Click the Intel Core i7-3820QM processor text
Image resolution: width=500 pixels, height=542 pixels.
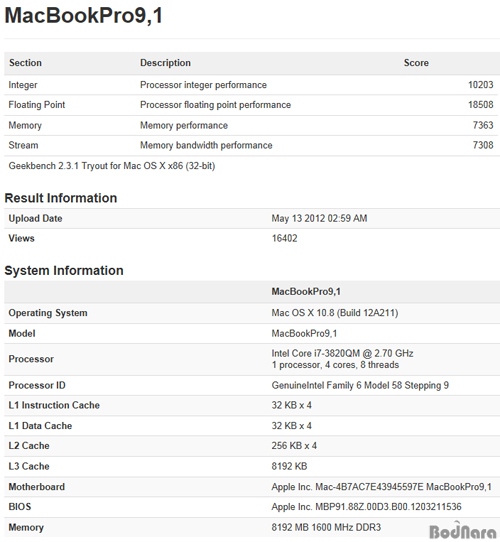click(x=342, y=353)
